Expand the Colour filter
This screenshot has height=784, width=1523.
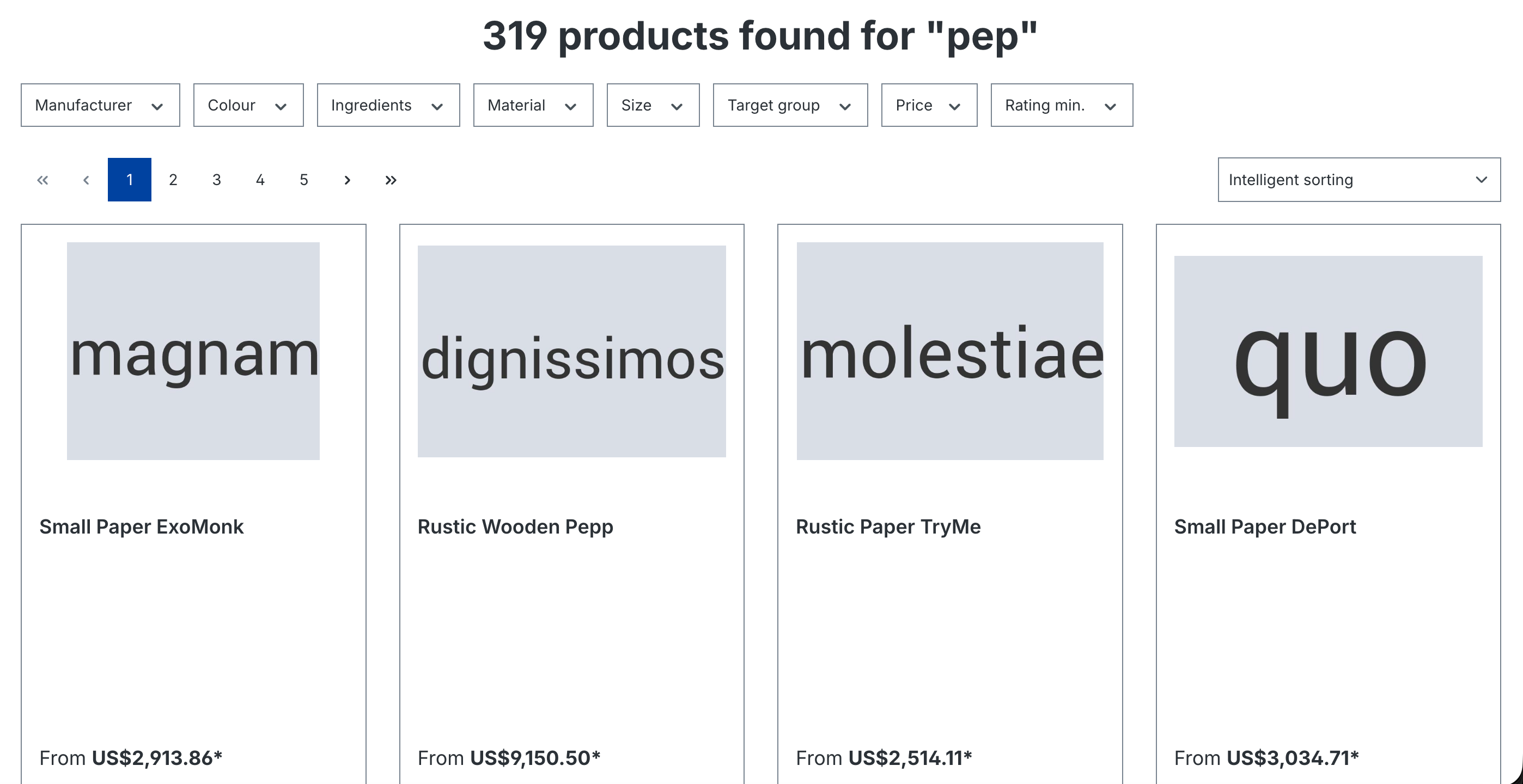248,105
